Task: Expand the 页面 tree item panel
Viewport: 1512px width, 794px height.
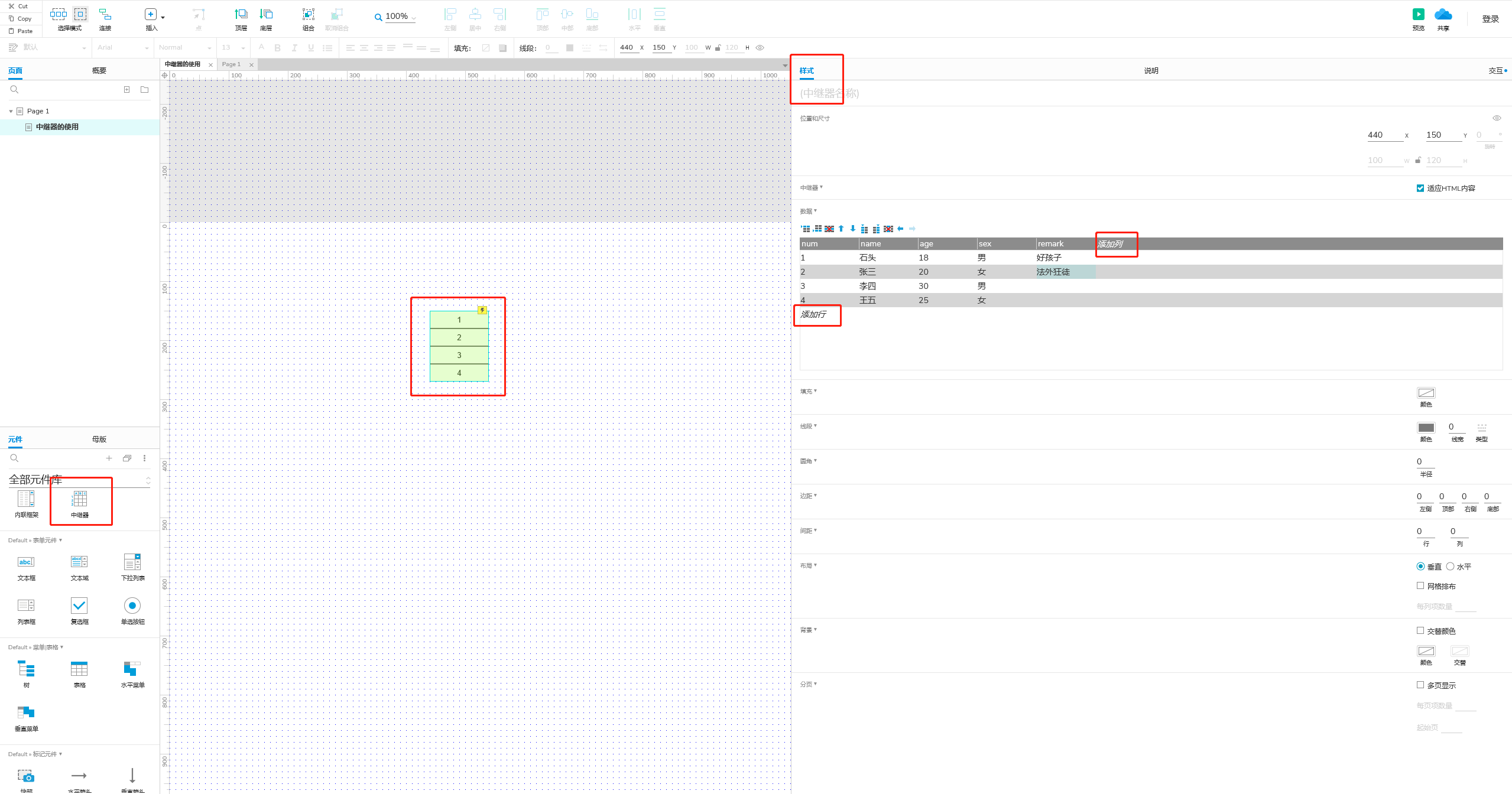Action: pos(11,110)
